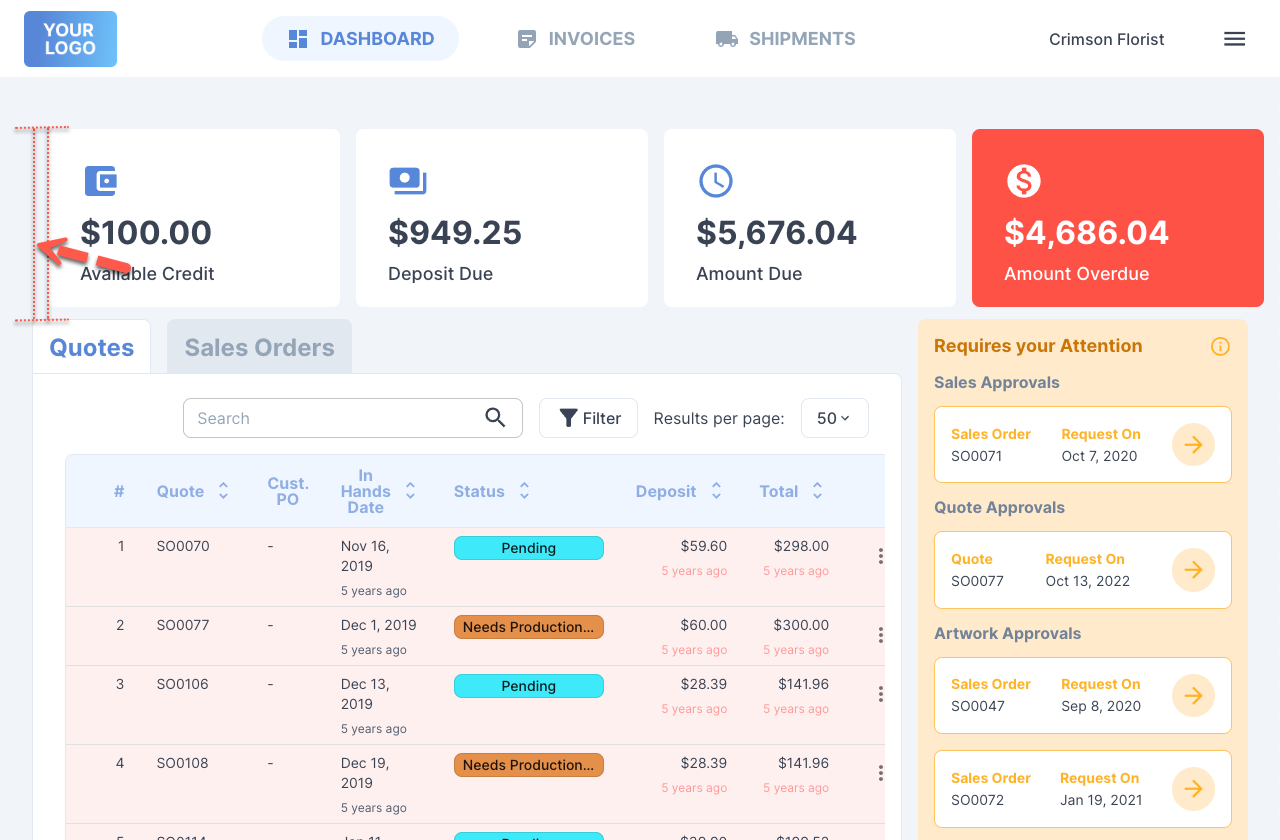This screenshot has width=1280, height=840.
Task: Go to the Invoices page
Action: click(576, 39)
